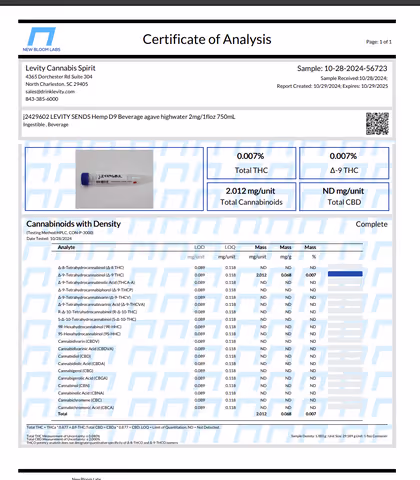Click the Cannabinoids with Density heading
The width and height of the screenshot is (420, 480).
coord(74,224)
